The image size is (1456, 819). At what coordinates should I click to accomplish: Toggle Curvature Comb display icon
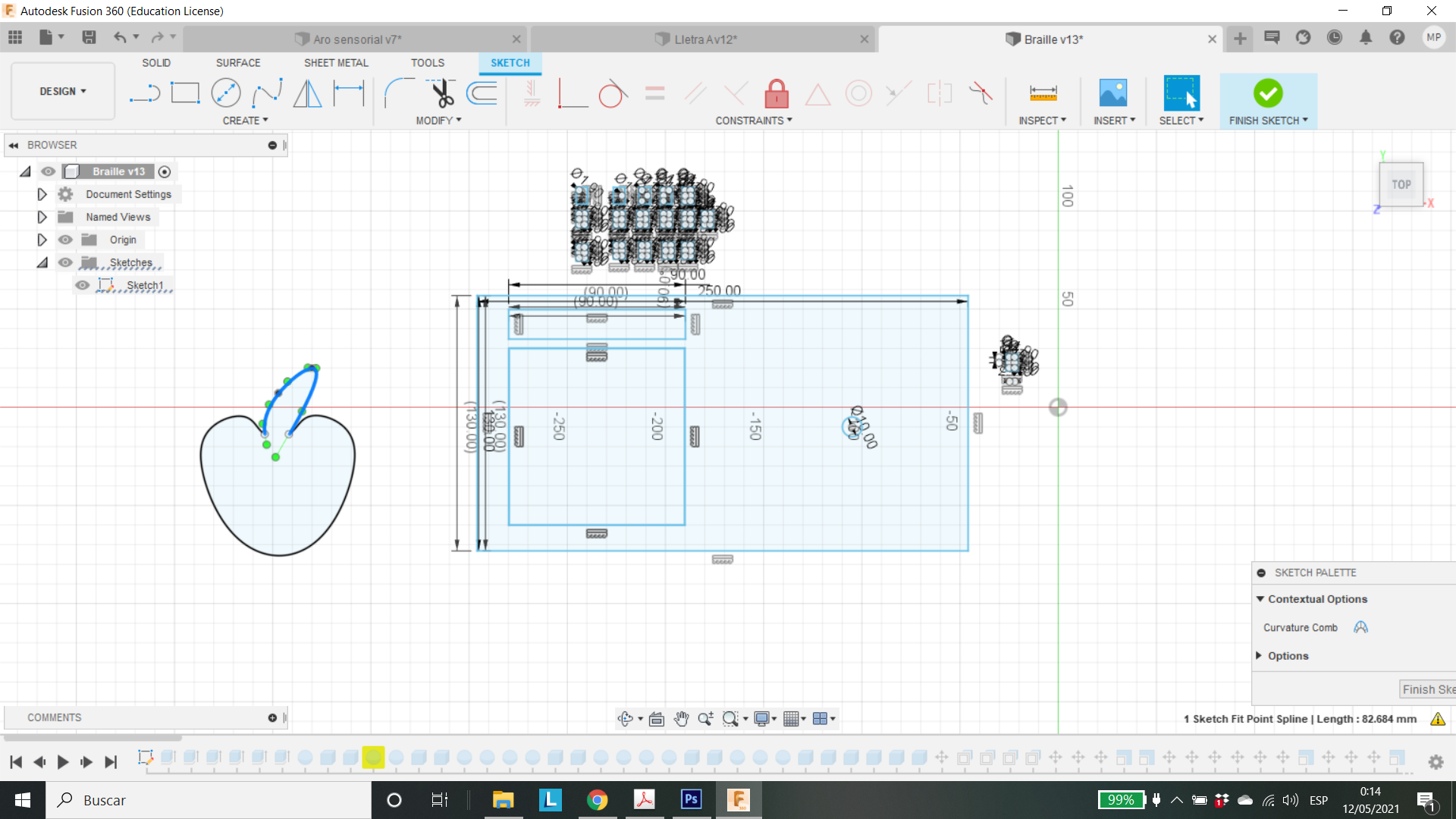pyautogui.click(x=1360, y=627)
